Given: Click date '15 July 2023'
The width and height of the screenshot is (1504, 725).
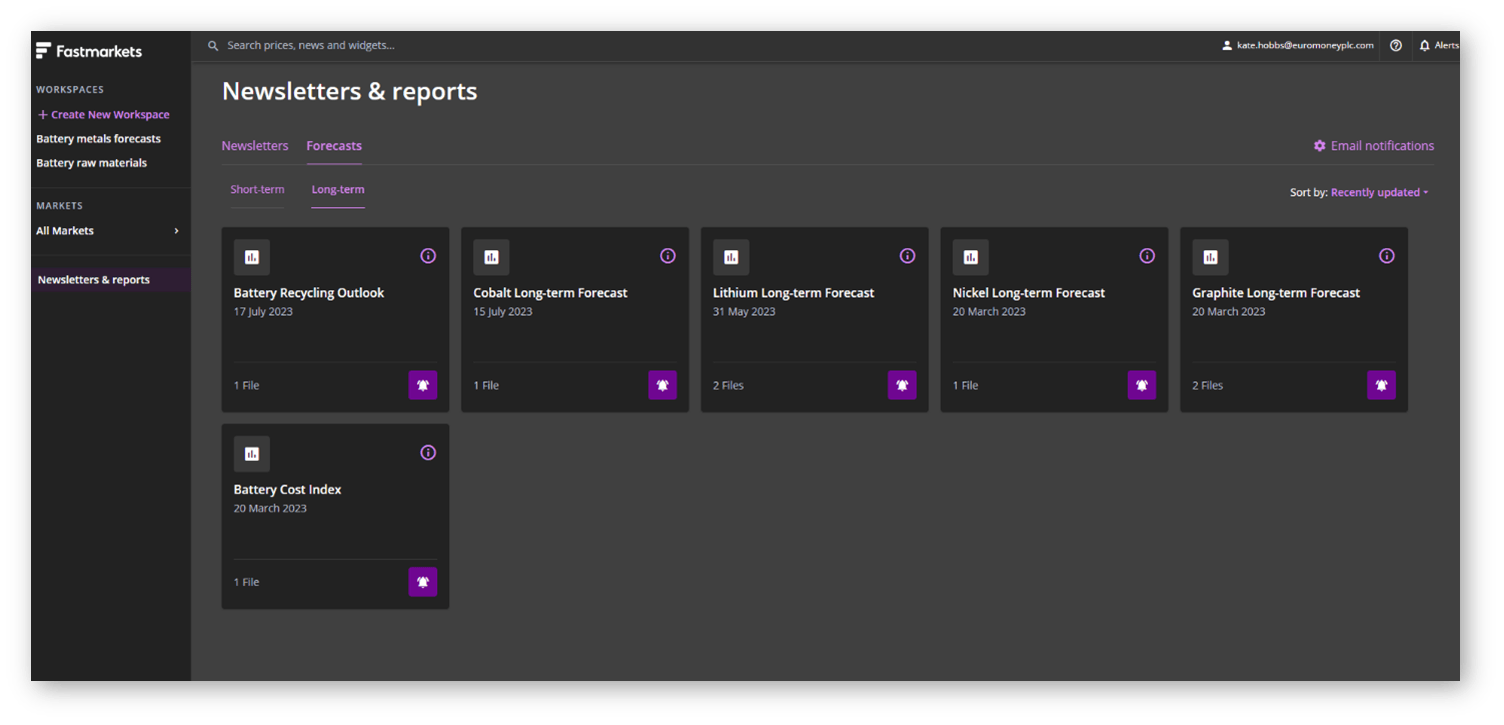Looking at the screenshot, I should 503,312.
